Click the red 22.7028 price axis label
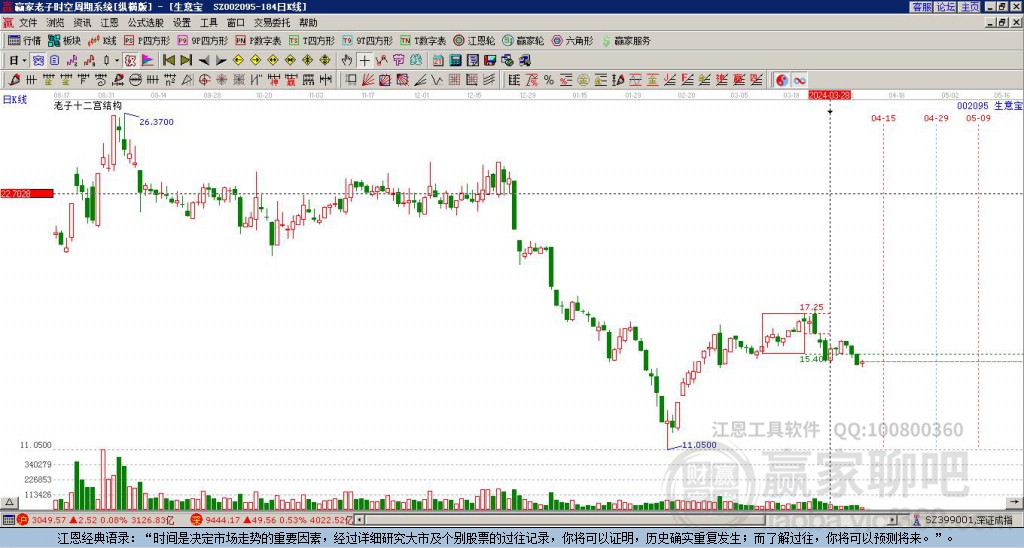Image resolution: width=1024 pixels, height=548 pixels. point(26,193)
